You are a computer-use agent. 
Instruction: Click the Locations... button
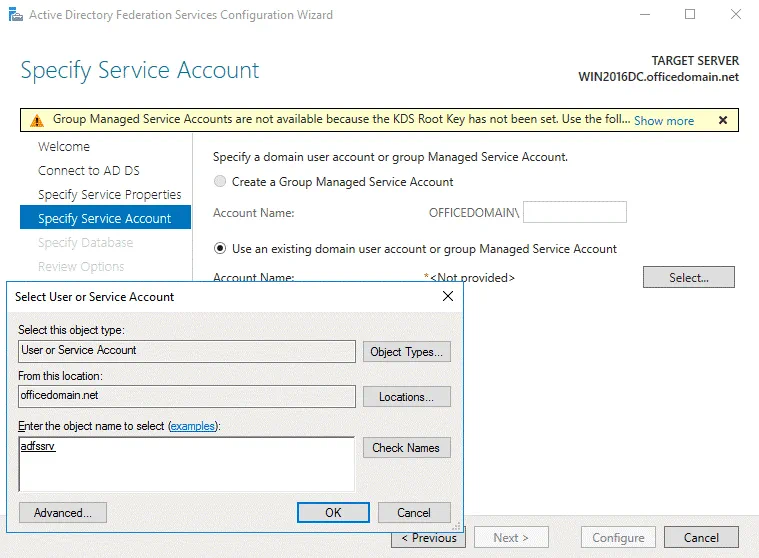(406, 397)
